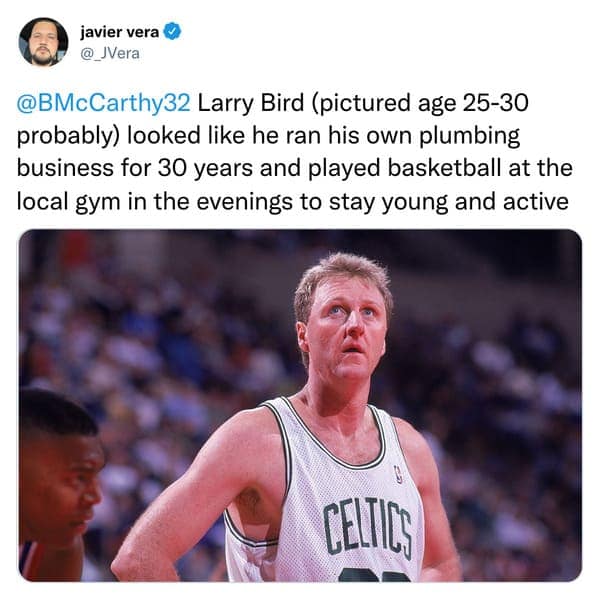The width and height of the screenshot is (599, 599).
Task: Open javier vera's profile avatar
Action: pos(43,42)
